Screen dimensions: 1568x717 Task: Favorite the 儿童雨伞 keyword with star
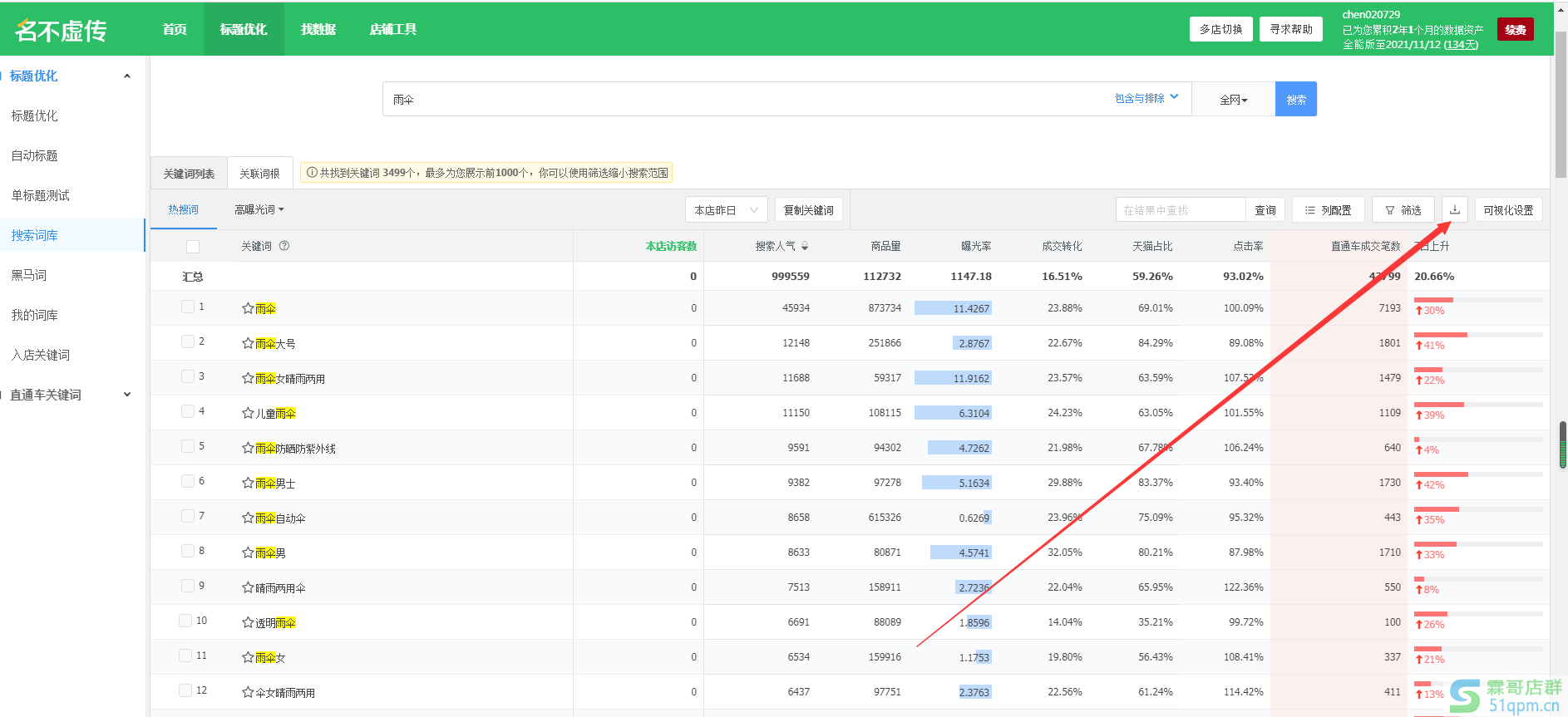tap(248, 413)
